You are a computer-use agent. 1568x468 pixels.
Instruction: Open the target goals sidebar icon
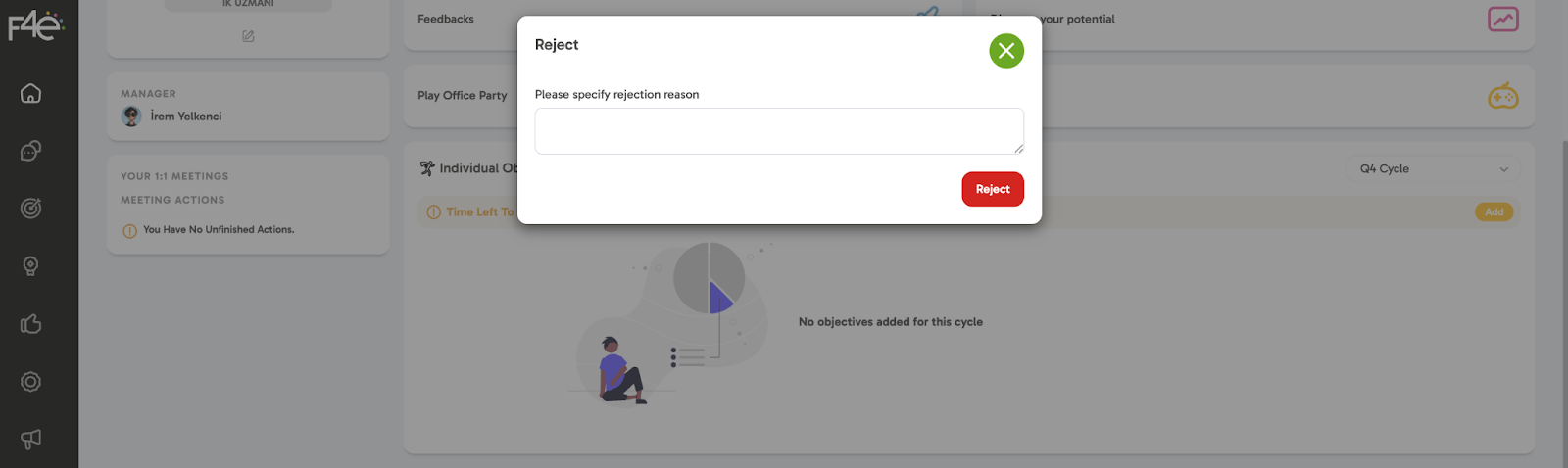[x=31, y=209]
